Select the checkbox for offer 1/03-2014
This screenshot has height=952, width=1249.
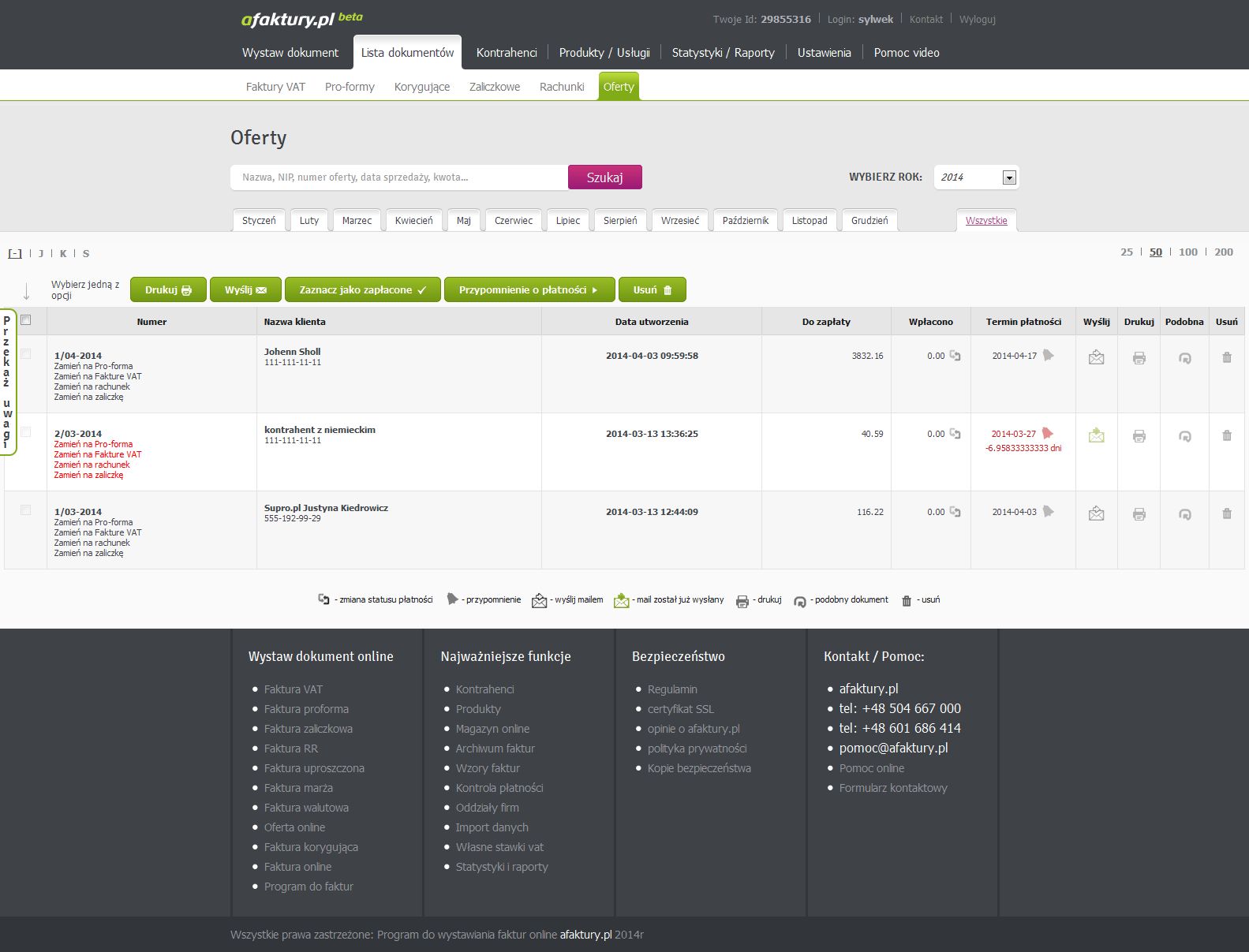pos(26,510)
